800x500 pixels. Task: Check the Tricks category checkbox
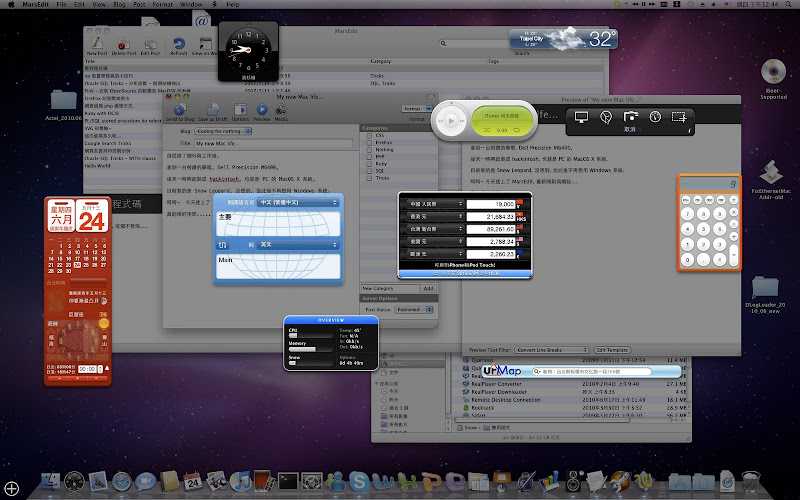click(369, 178)
